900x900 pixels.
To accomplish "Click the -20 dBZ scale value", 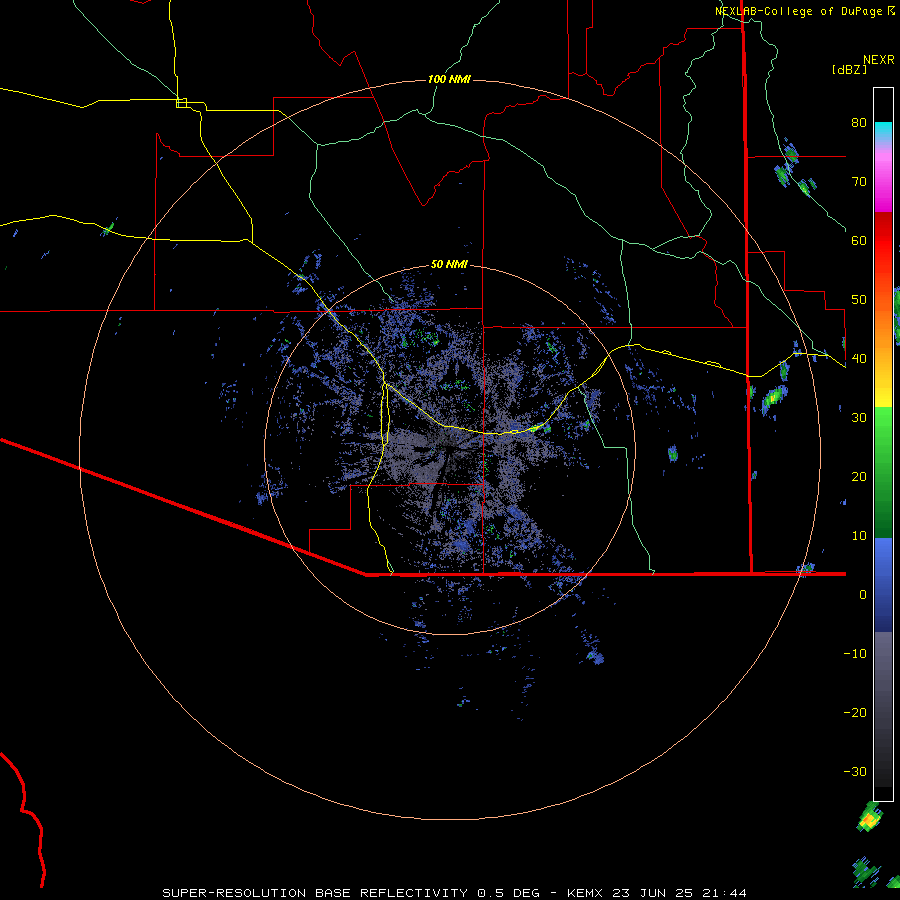I will 855,712.
